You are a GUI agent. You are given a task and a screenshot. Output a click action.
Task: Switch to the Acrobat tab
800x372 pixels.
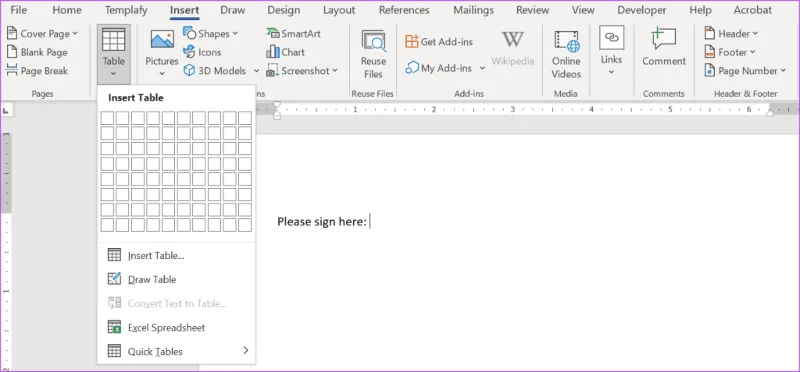click(753, 10)
